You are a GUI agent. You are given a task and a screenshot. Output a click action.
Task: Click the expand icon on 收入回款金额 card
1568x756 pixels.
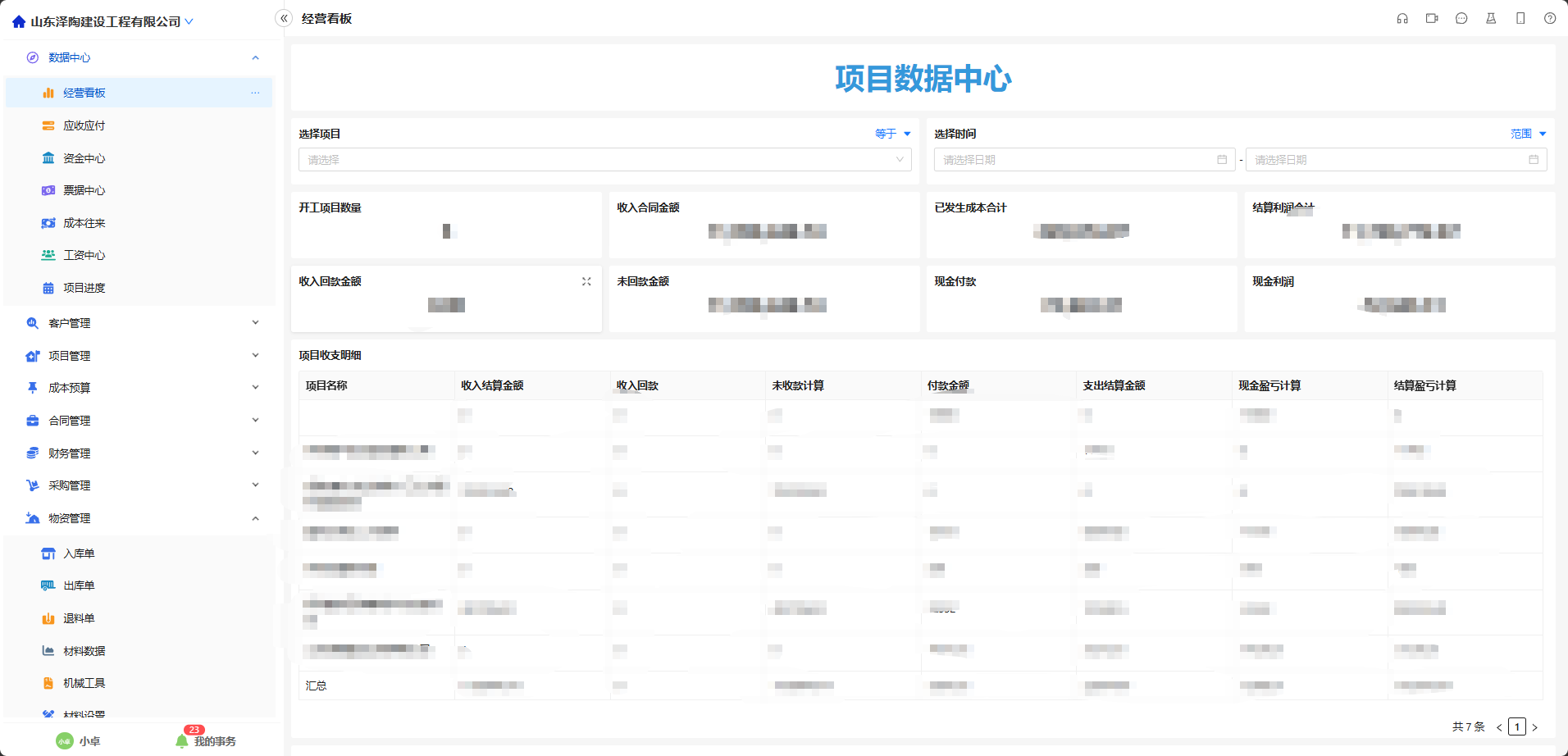pos(586,281)
